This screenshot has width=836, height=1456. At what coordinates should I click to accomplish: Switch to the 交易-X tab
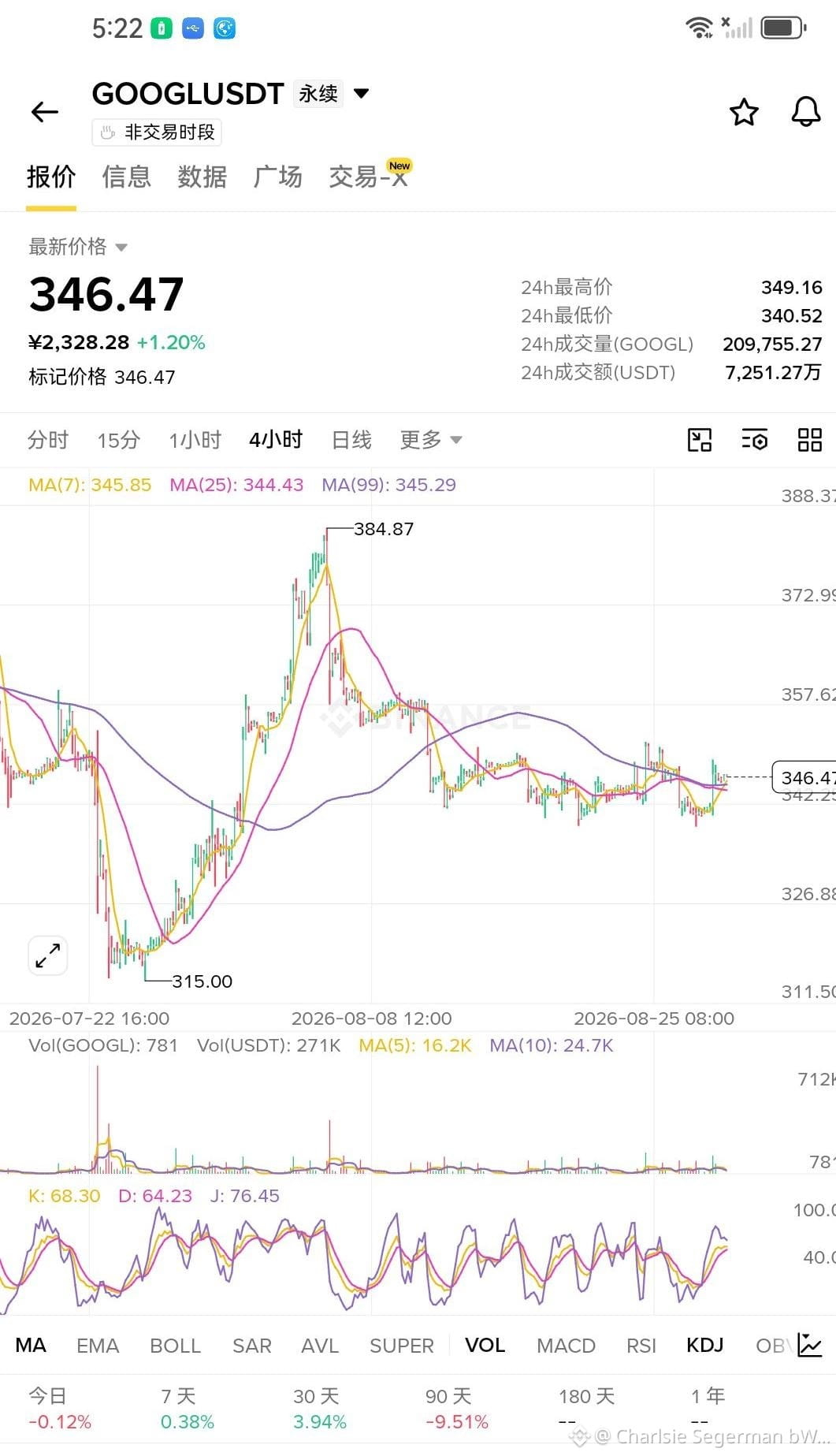tap(369, 177)
